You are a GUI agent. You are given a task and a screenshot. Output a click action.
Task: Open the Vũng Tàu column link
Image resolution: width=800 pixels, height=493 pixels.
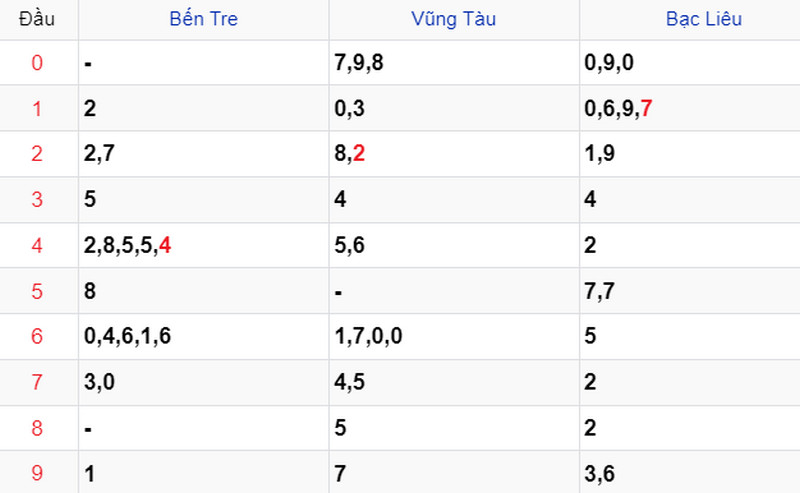(454, 19)
